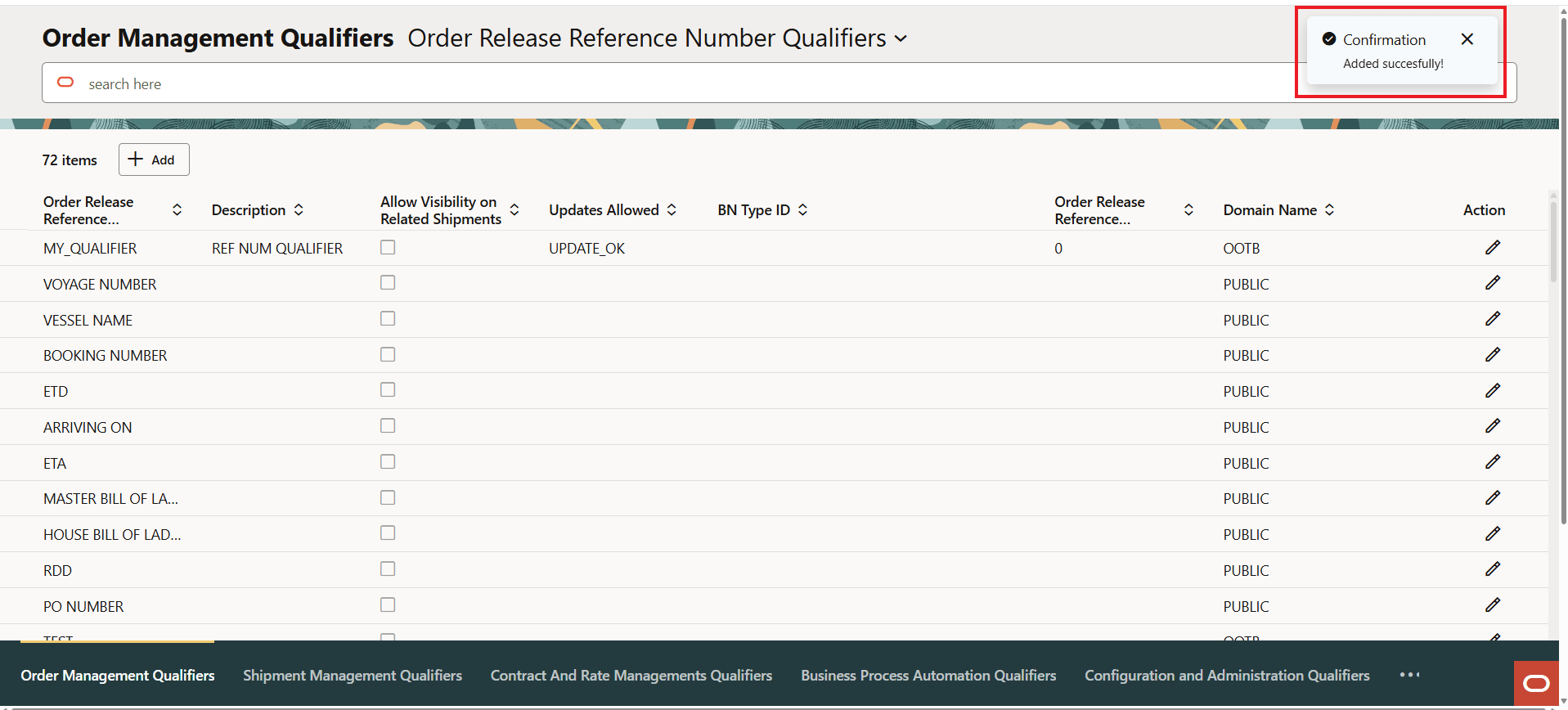Screen dimensions: 1568x710
Task: Check the BOOKING NUMBER row checkbox
Action: [388, 354]
